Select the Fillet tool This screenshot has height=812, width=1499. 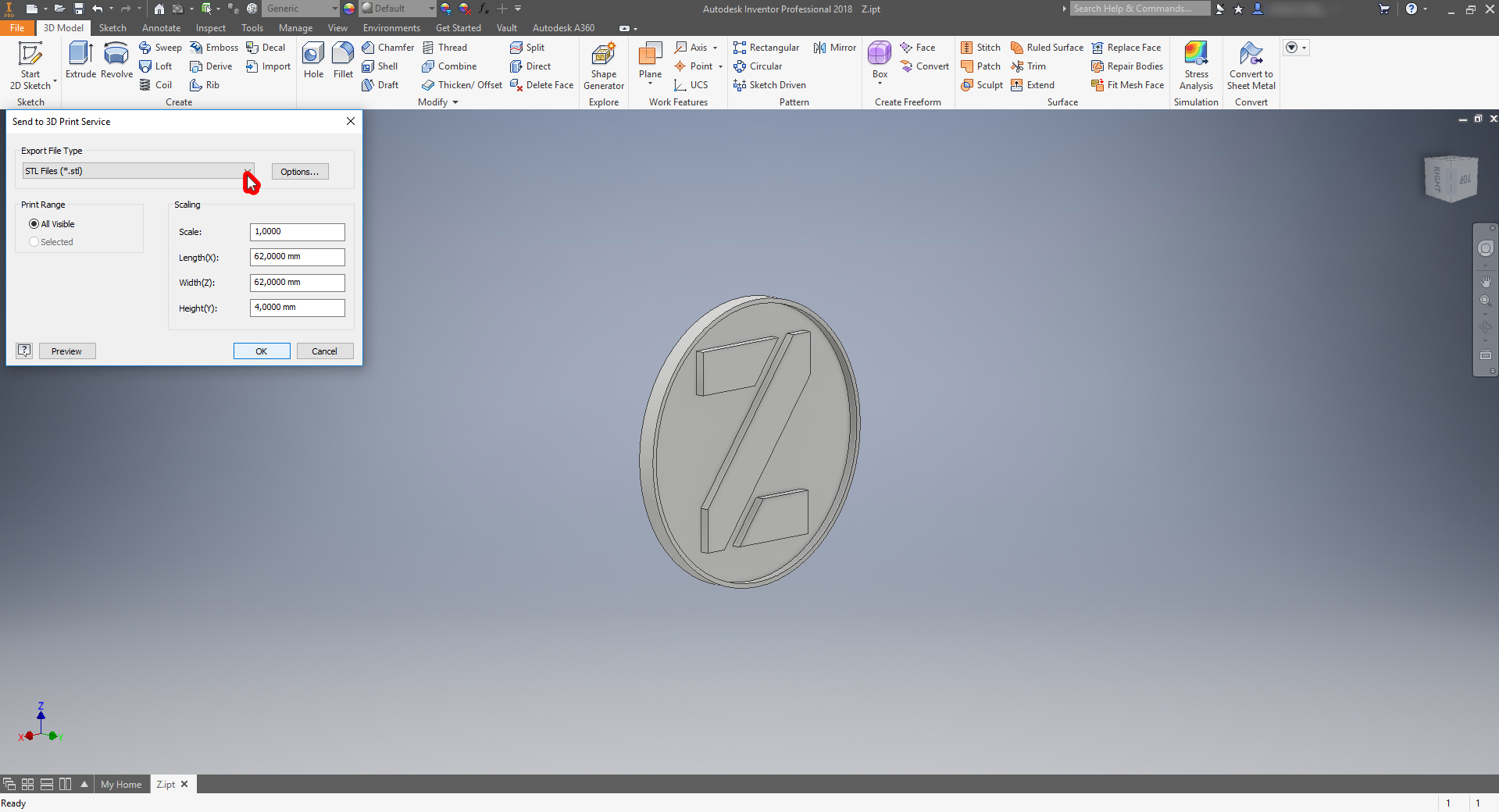(343, 55)
